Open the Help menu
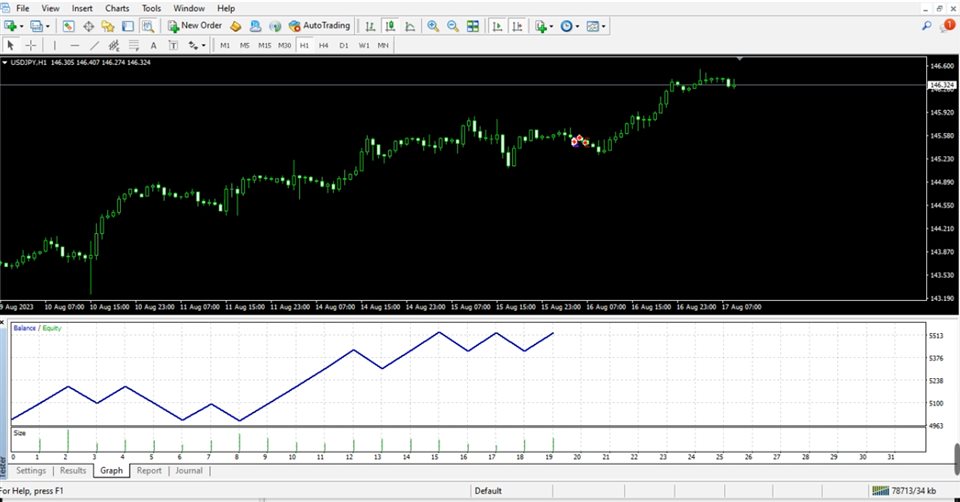960x502 pixels. pyautogui.click(x=226, y=9)
